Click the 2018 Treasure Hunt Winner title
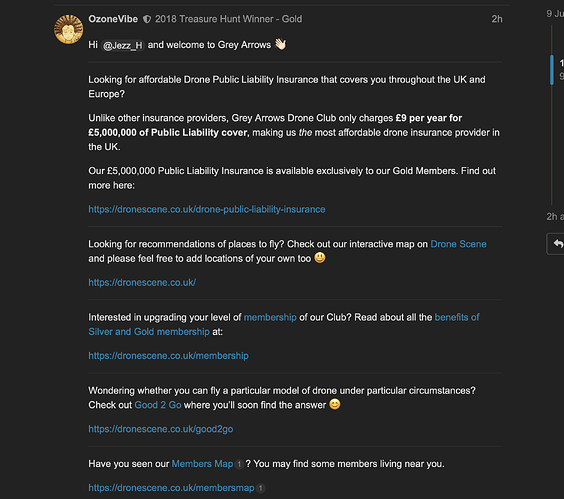 (x=228, y=19)
